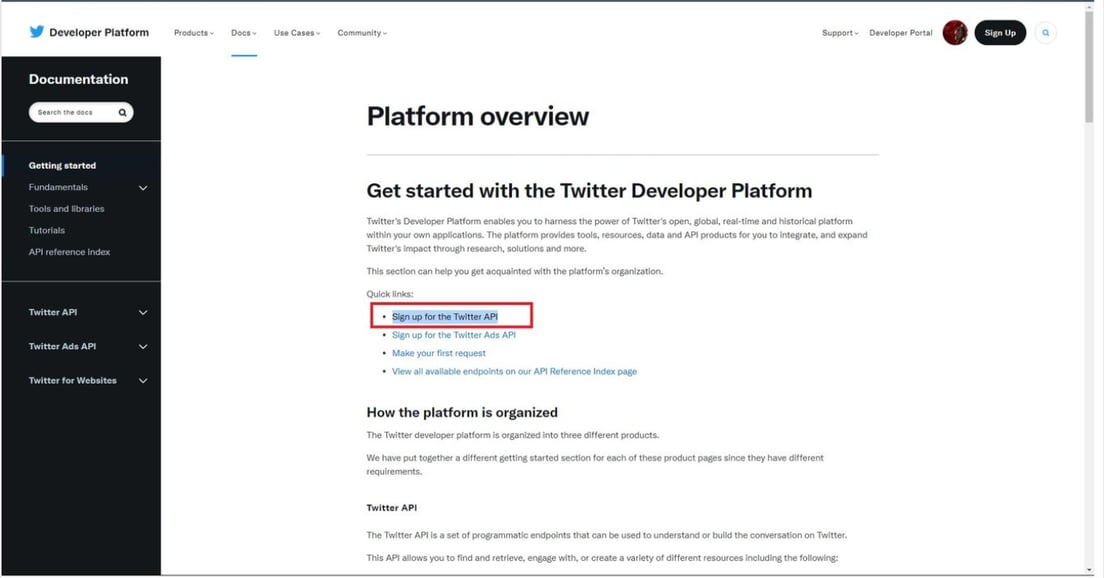
Task: Go to the Developer Portal
Action: [x=901, y=33]
